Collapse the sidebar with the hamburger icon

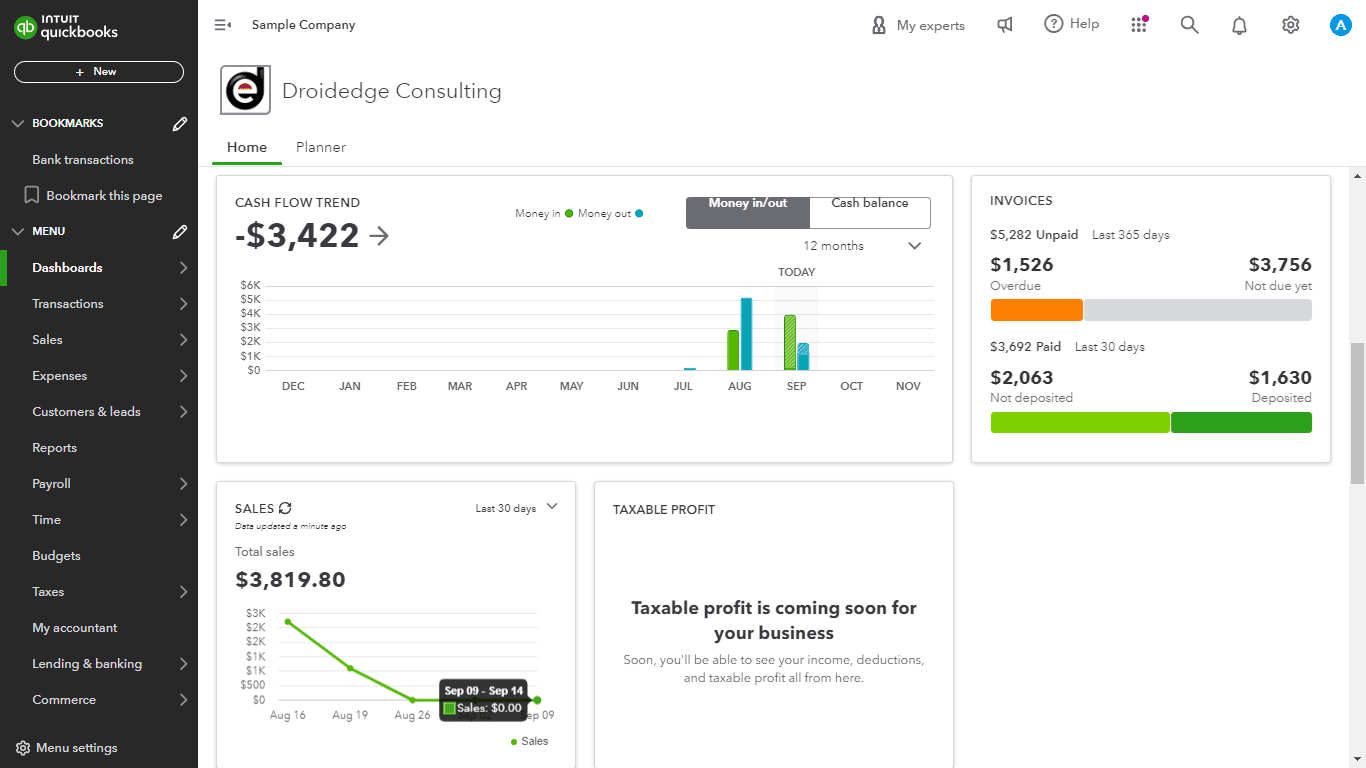(223, 25)
